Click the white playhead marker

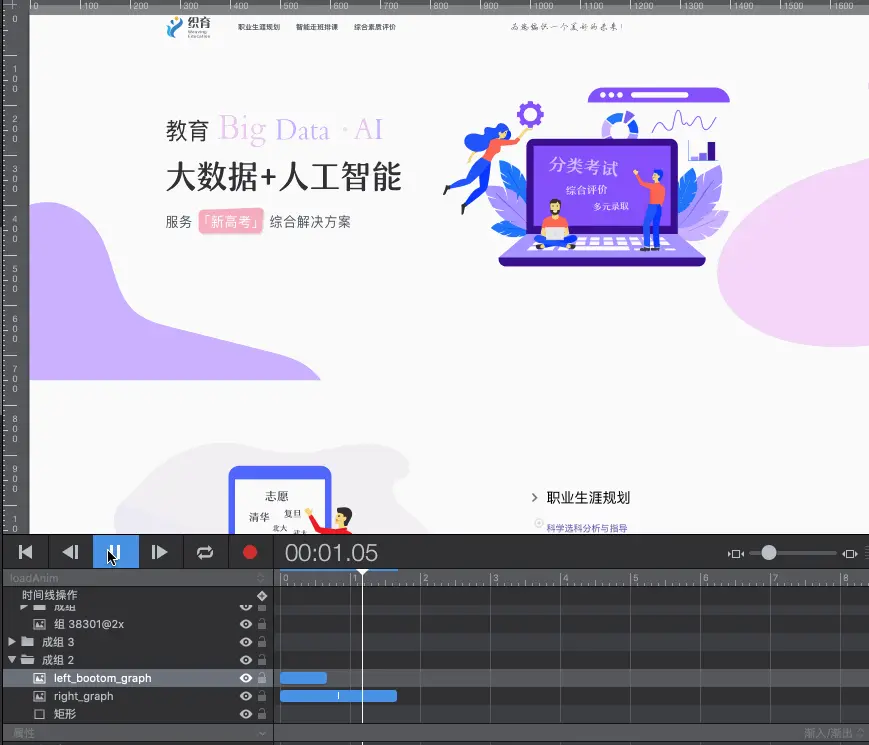tap(362, 571)
